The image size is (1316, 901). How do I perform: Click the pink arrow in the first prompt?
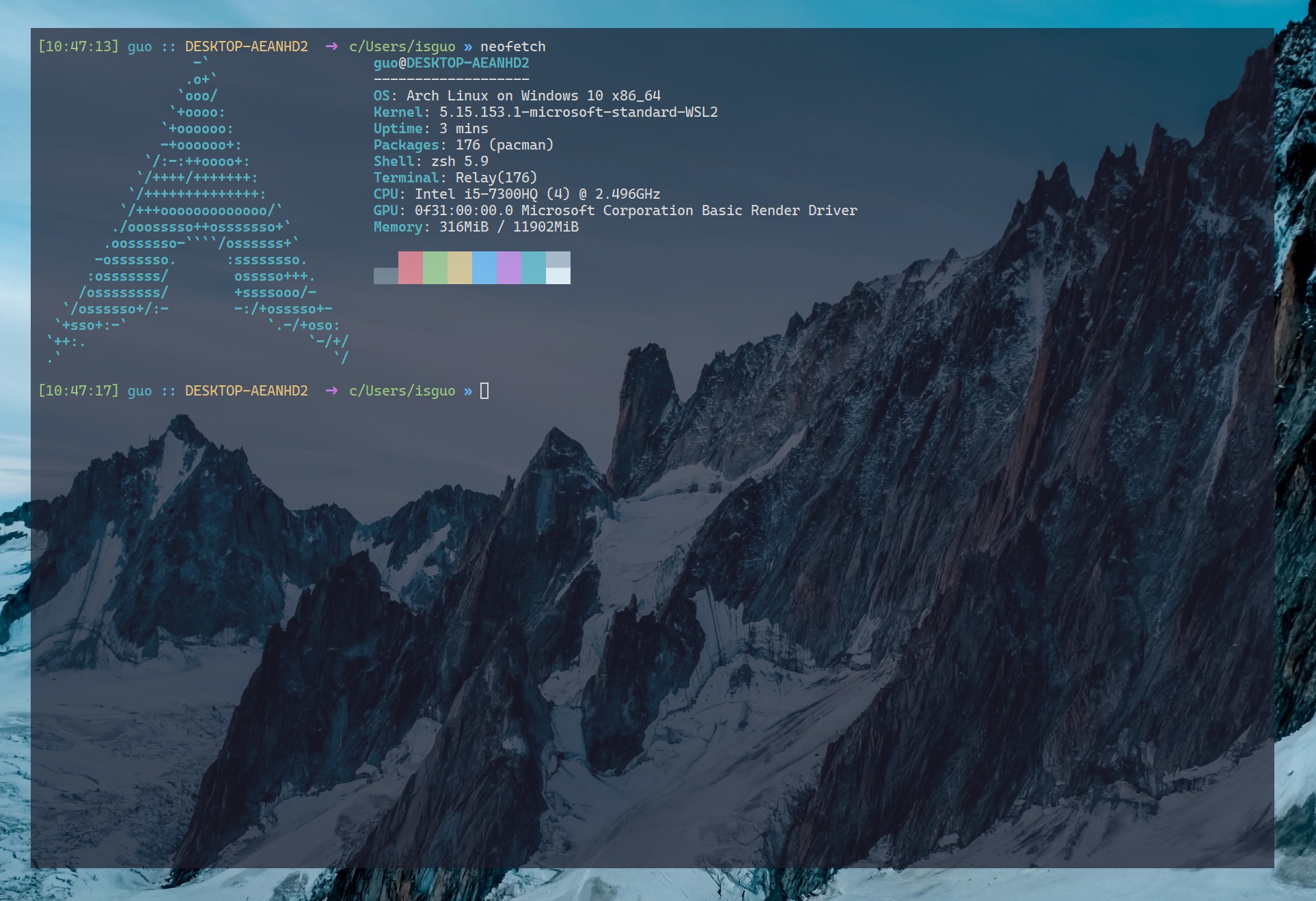331,46
